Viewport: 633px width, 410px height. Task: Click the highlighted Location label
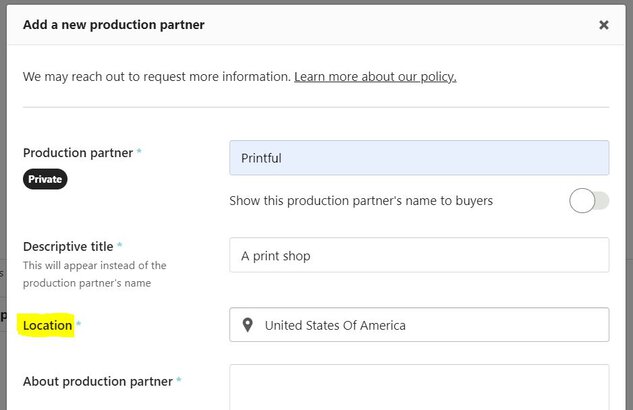point(47,325)
